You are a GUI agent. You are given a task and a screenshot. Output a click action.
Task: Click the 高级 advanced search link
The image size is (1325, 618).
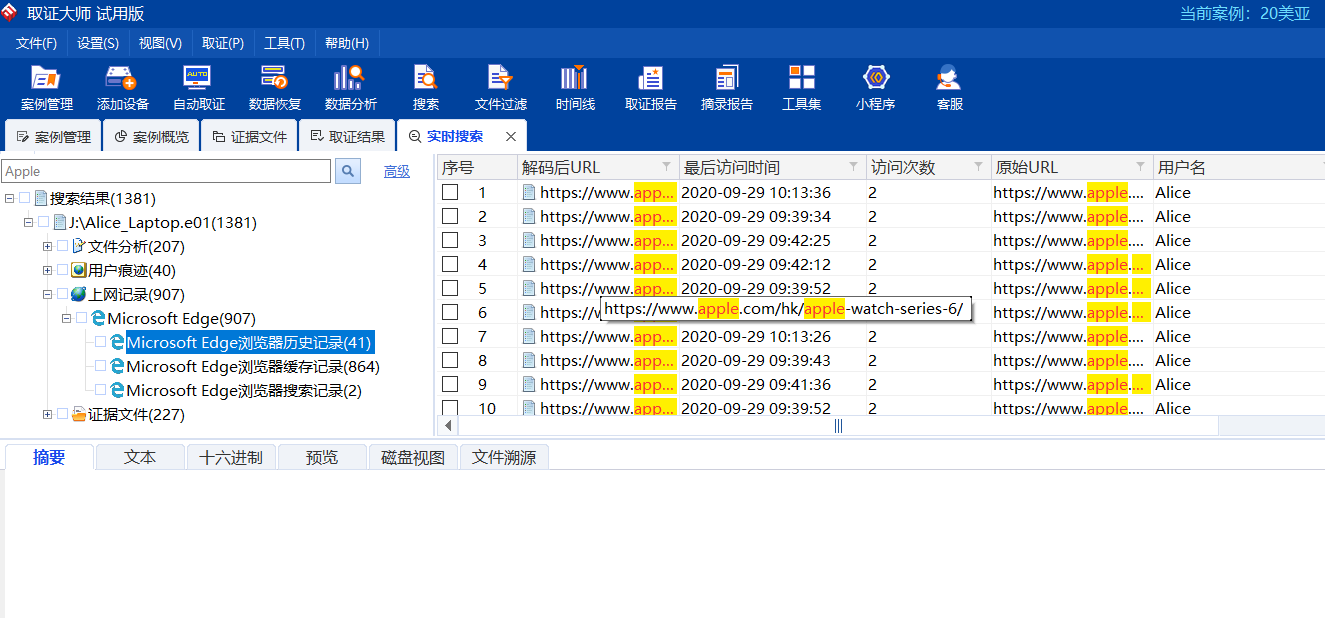pos(397,172)
